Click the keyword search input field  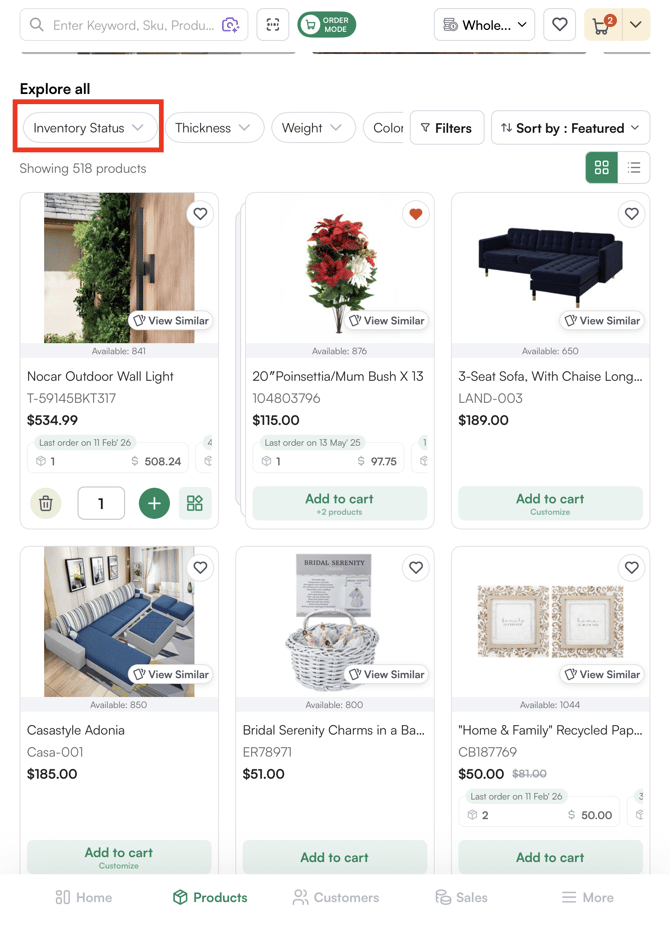[x=130, y=24]
